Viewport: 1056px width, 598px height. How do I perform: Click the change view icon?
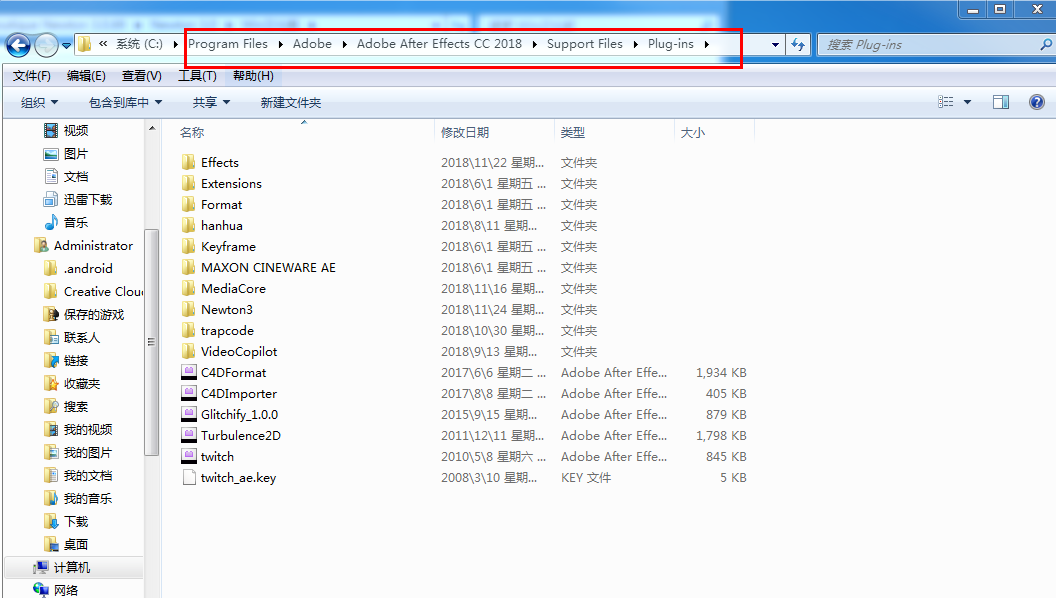pyautogui.click(x=946, y=102)
